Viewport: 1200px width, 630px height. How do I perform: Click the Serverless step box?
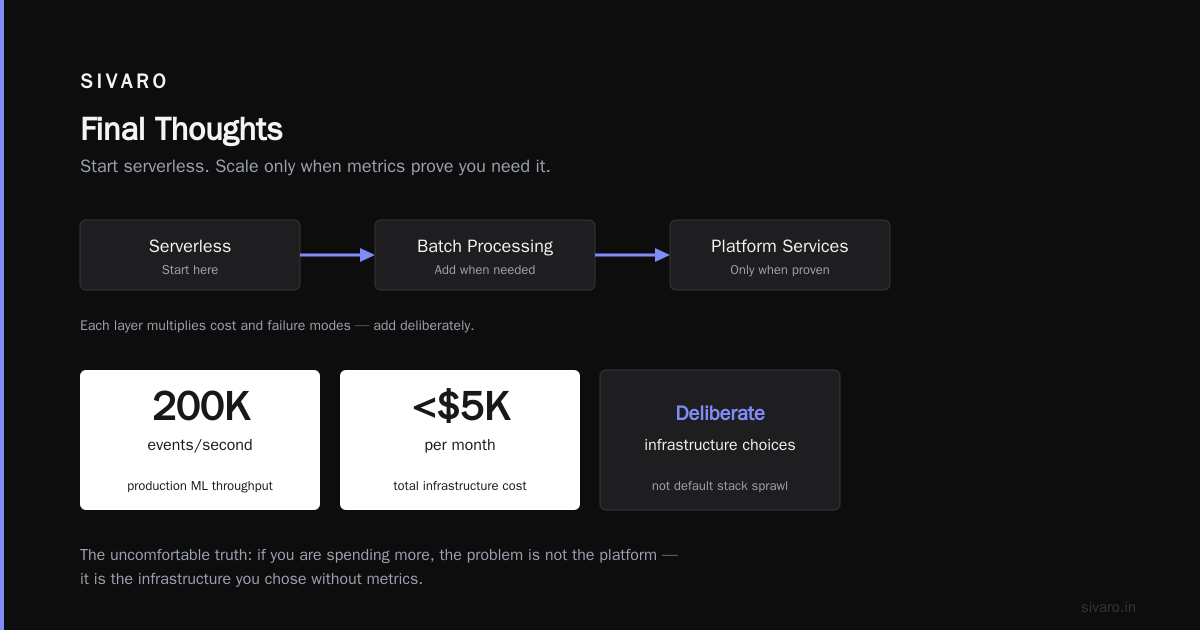[x=190, y=255]
